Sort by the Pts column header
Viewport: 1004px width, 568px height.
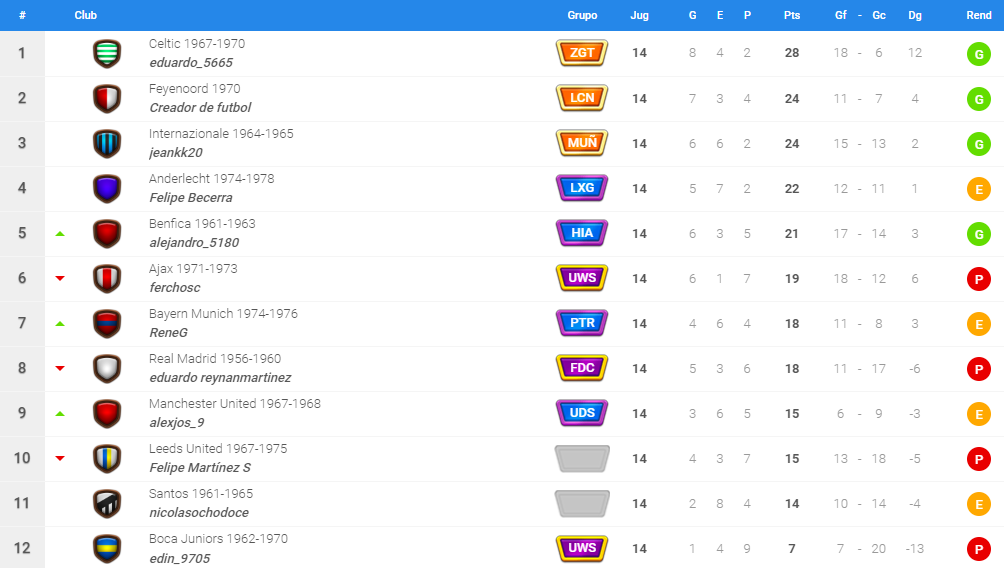[792, 15]
